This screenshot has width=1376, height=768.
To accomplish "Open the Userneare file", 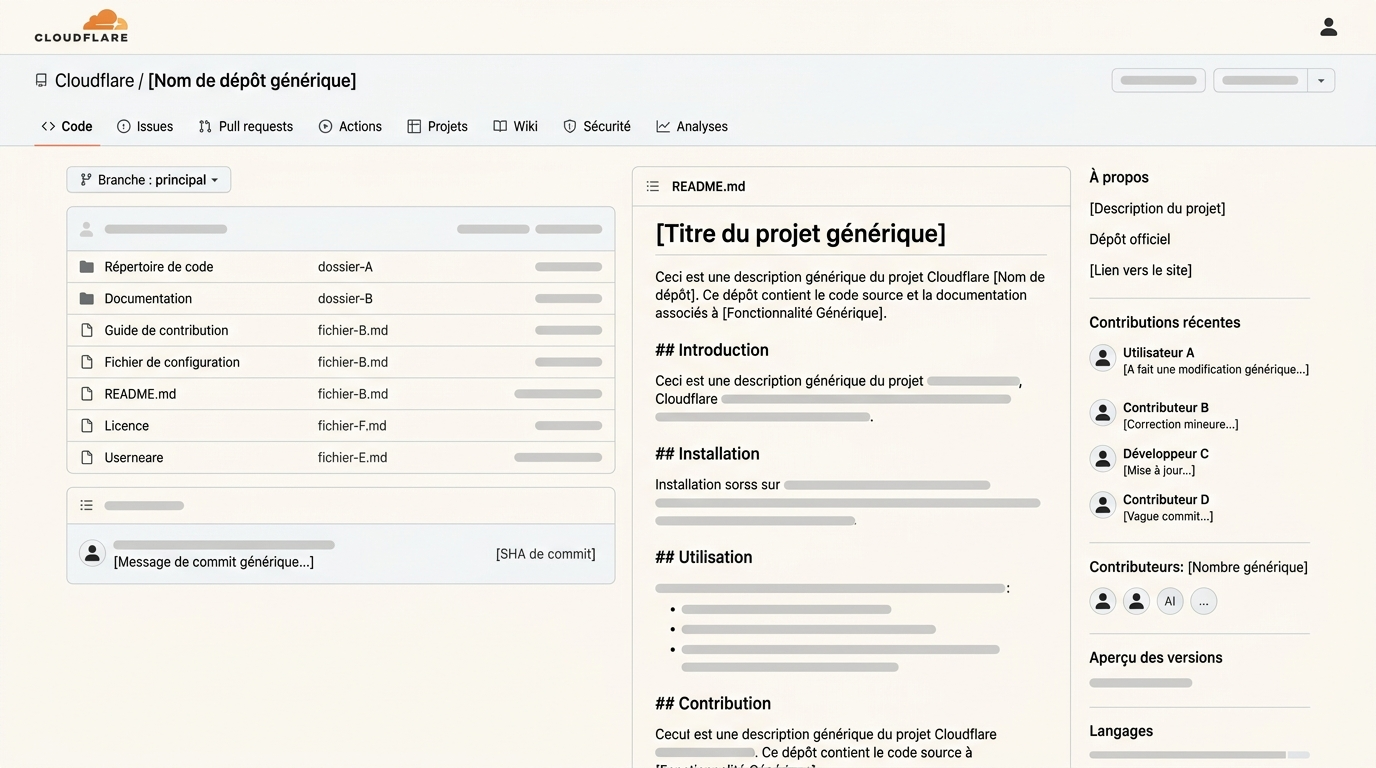I will [134, 458].
